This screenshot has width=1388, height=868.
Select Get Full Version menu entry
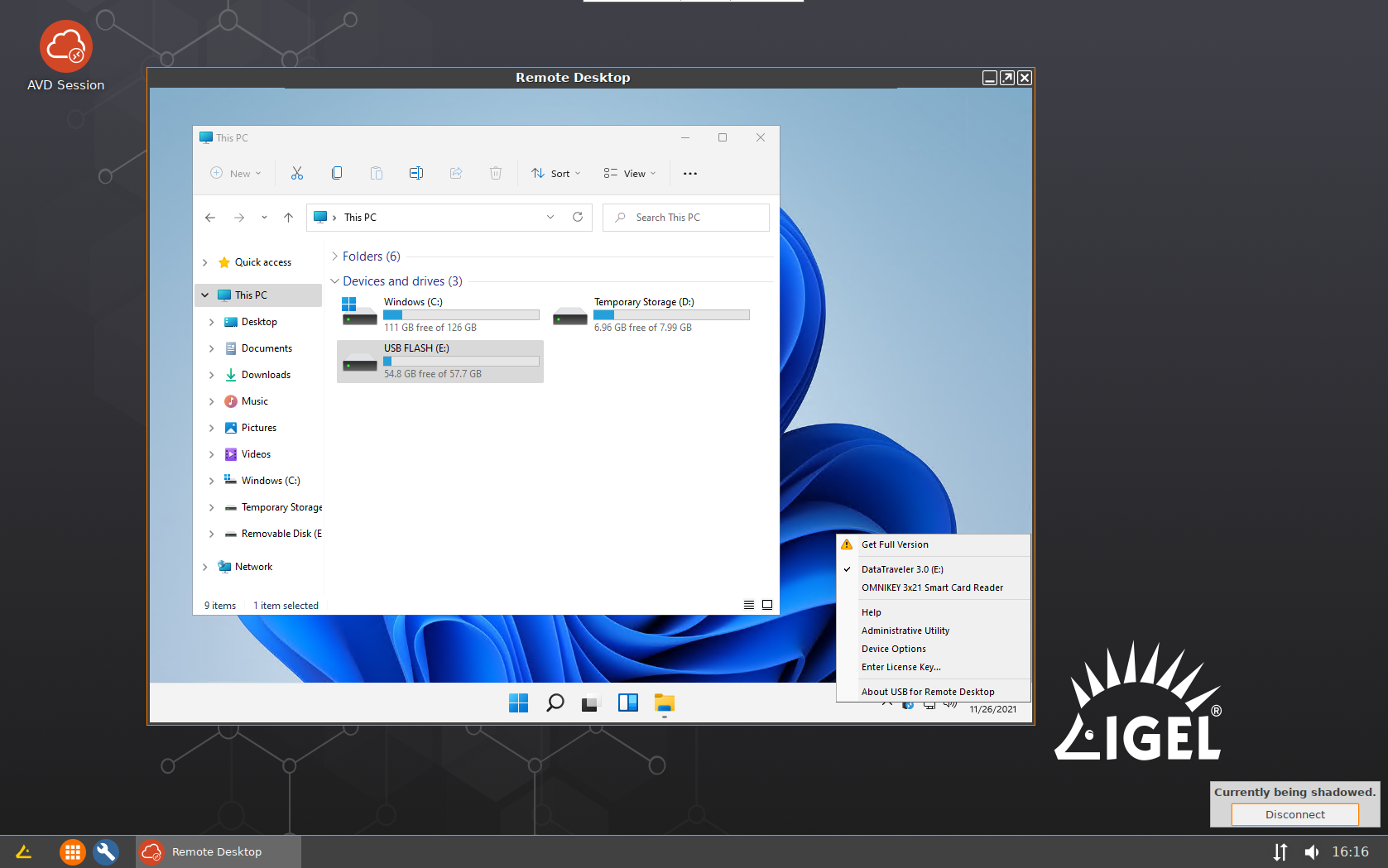coord(934,544)
